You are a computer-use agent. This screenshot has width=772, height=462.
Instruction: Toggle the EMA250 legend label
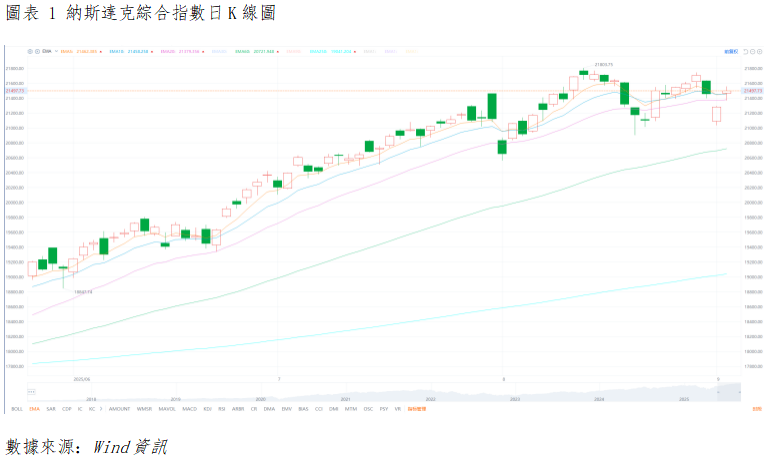pos(318,51)
